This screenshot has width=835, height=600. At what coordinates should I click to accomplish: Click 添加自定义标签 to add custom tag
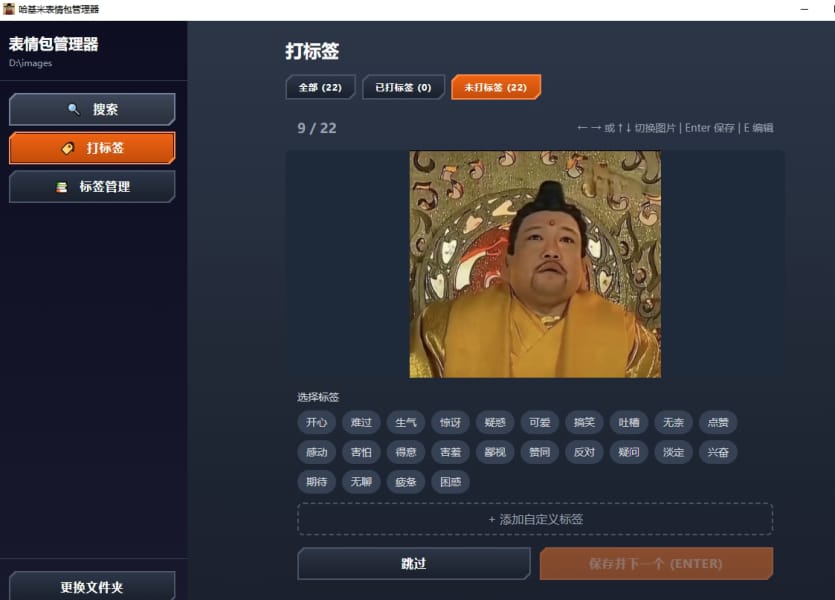point(535,519)
